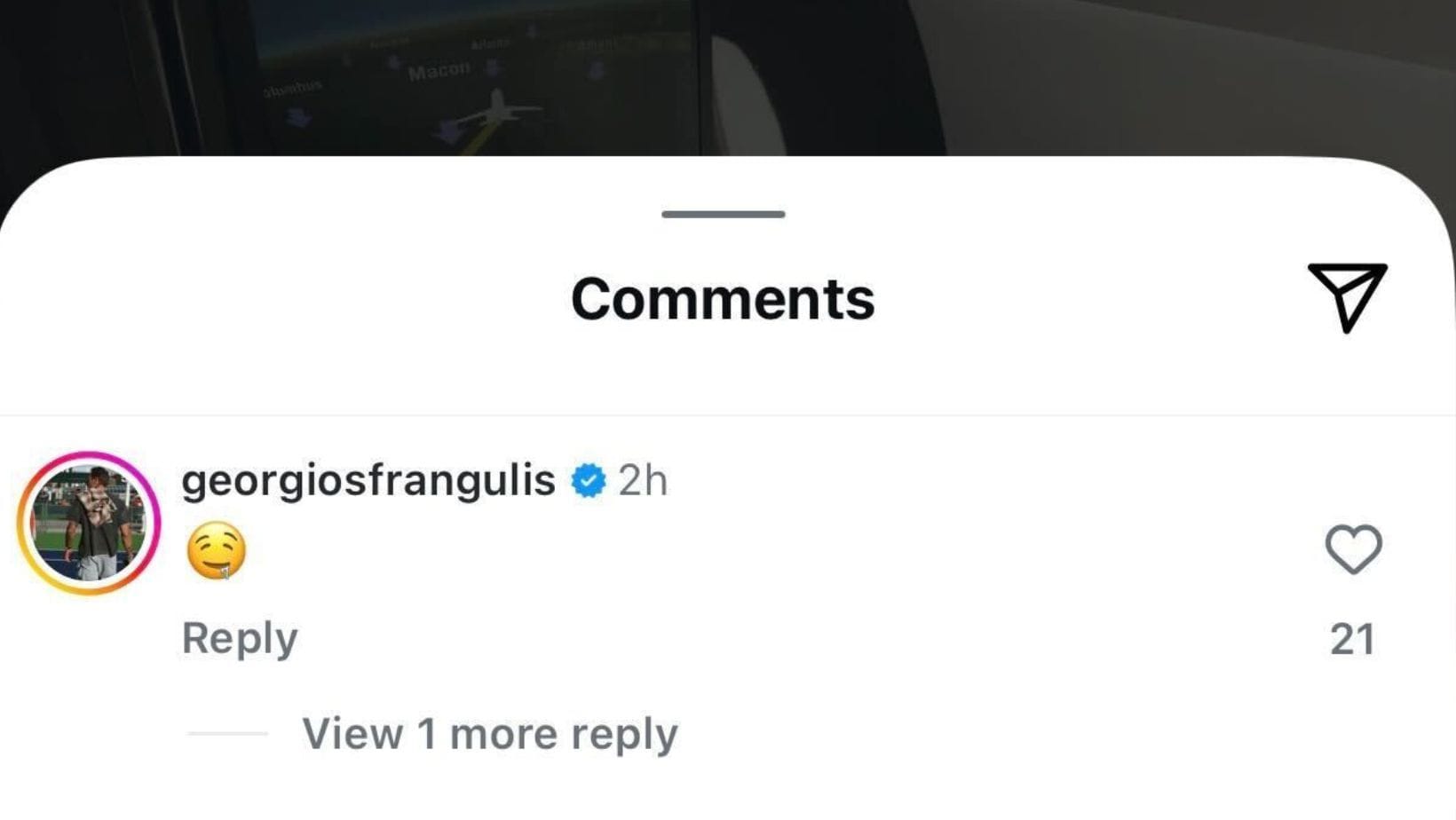The image size is (1456, 820).
Task: Like georgiosfrangulis's comment with the heart
Action: pyautogui.click(x=1352, y=549)
